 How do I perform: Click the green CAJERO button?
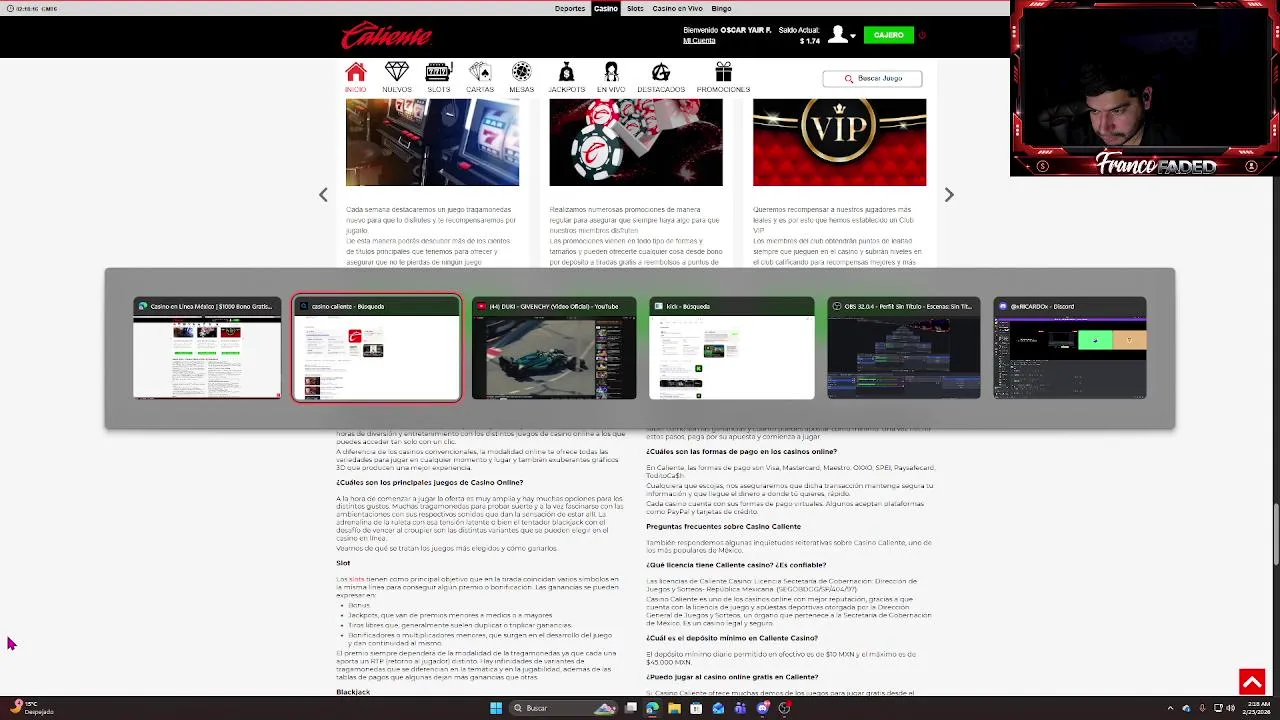pos(888,35)
